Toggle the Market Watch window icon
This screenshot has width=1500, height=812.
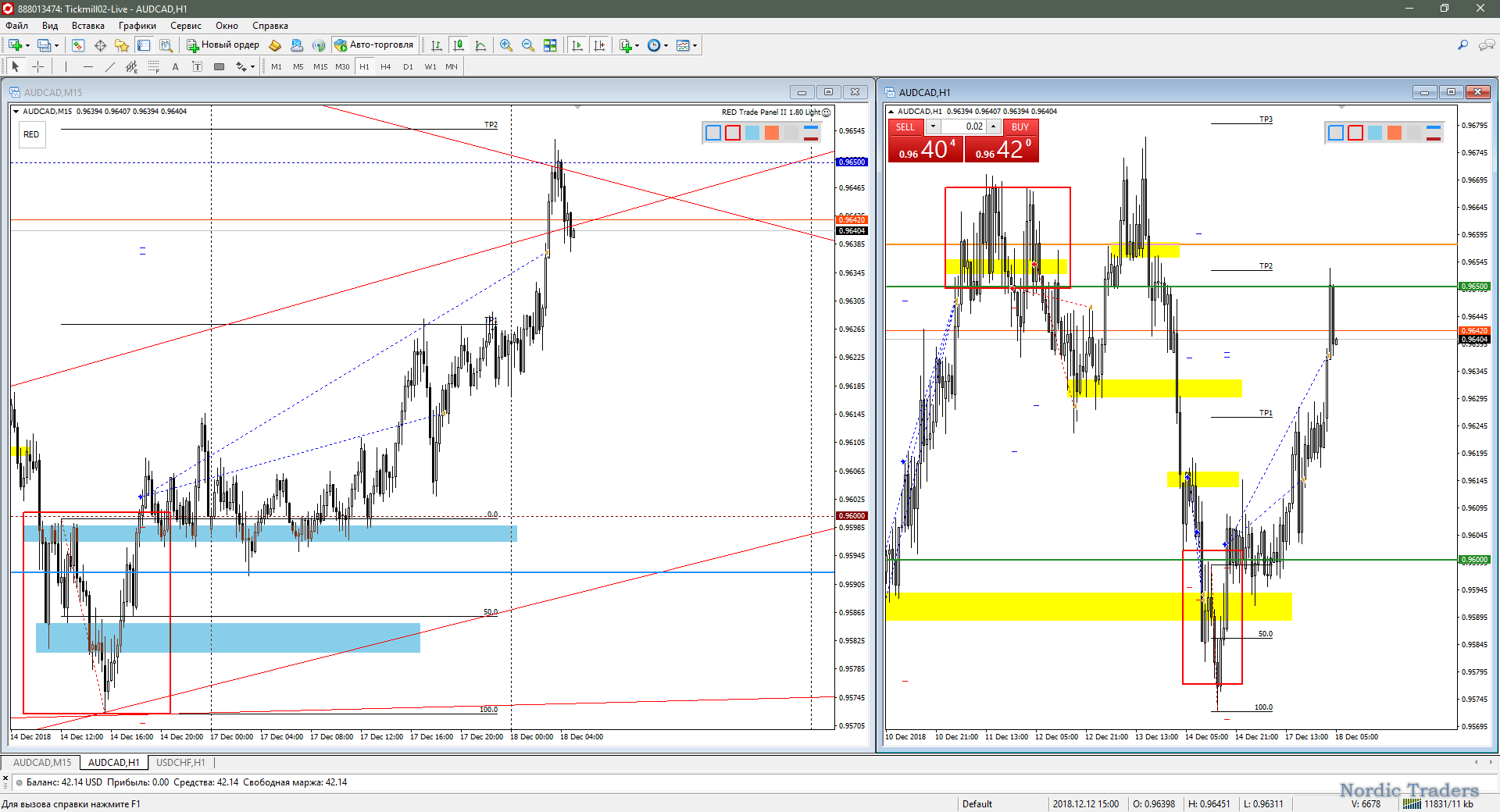point(78,45)
